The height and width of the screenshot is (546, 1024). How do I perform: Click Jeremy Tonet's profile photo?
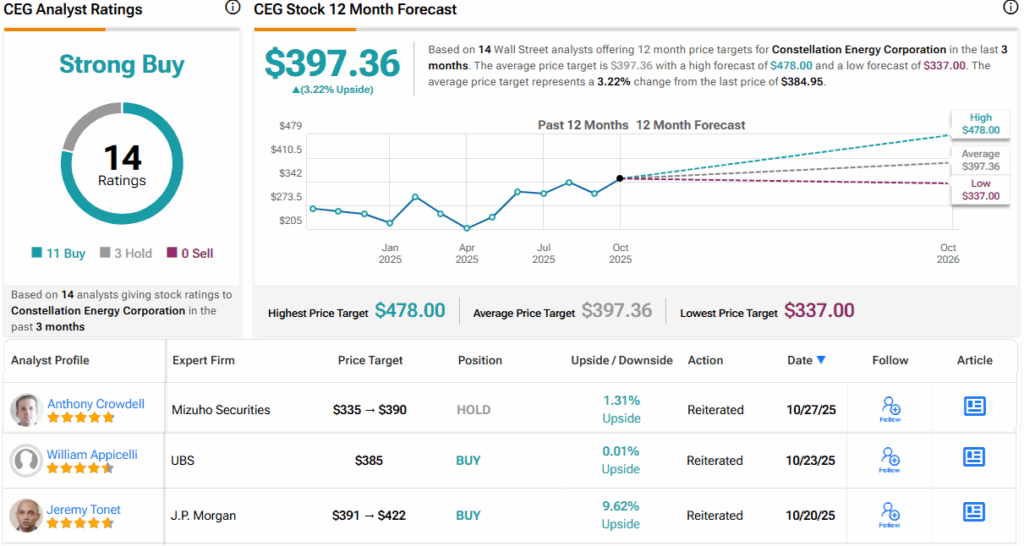click(26, 516)
